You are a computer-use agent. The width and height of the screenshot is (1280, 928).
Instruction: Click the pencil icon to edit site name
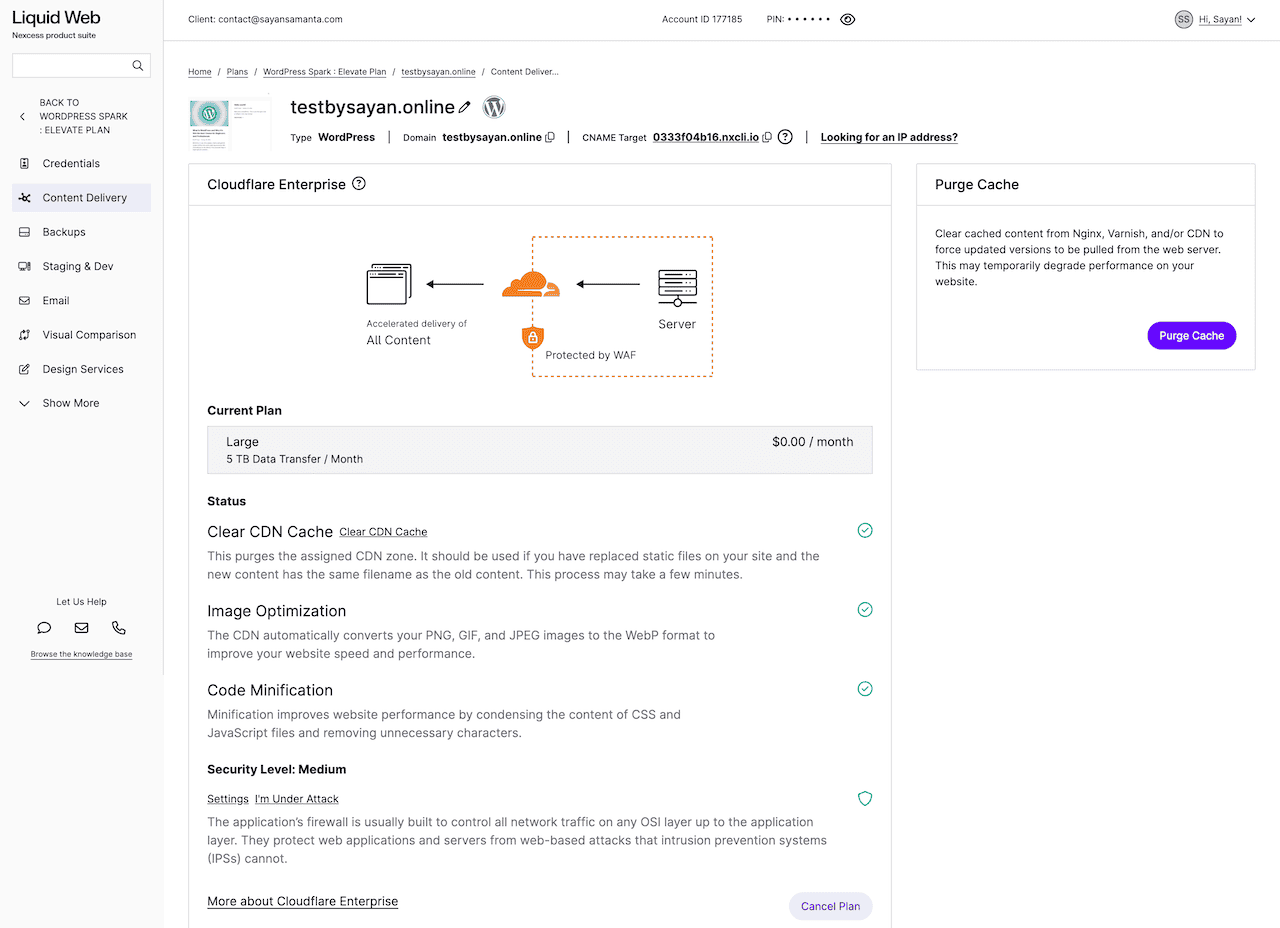pos(464,107)
